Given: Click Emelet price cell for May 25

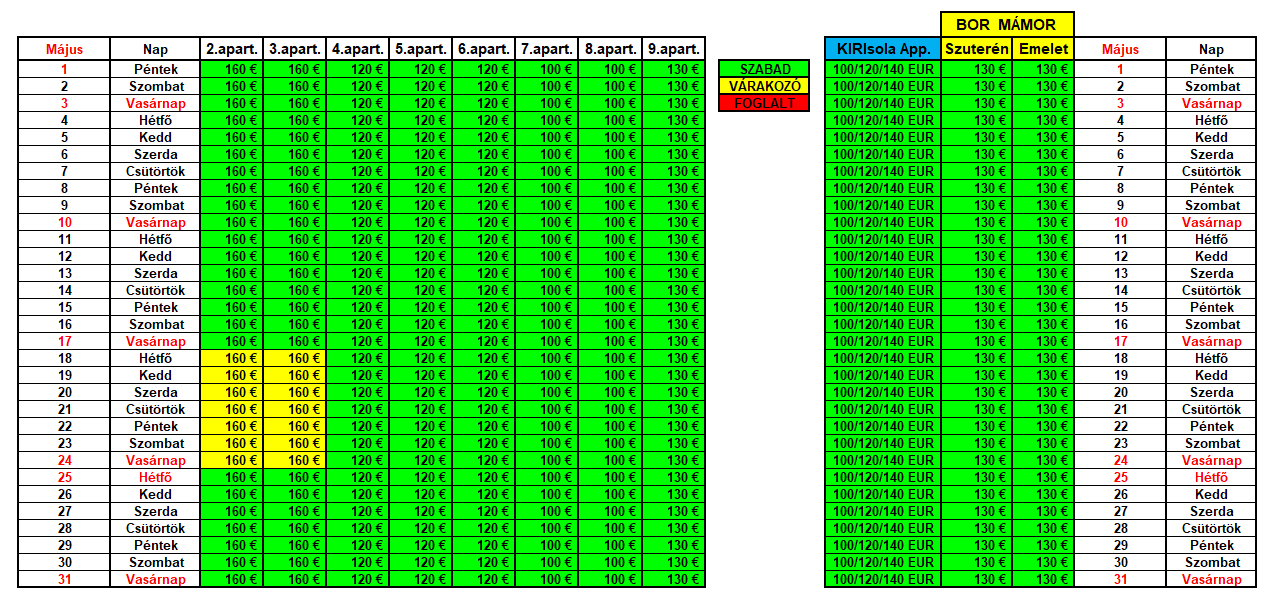Looking at the screenshot, I should coord(1043,477).
